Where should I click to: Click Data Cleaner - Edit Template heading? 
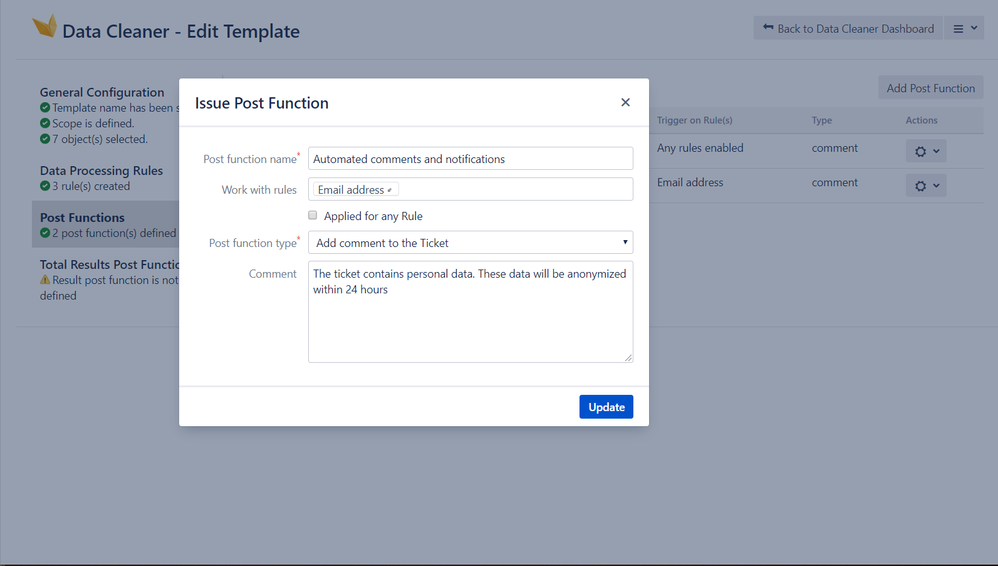(181, 31)
